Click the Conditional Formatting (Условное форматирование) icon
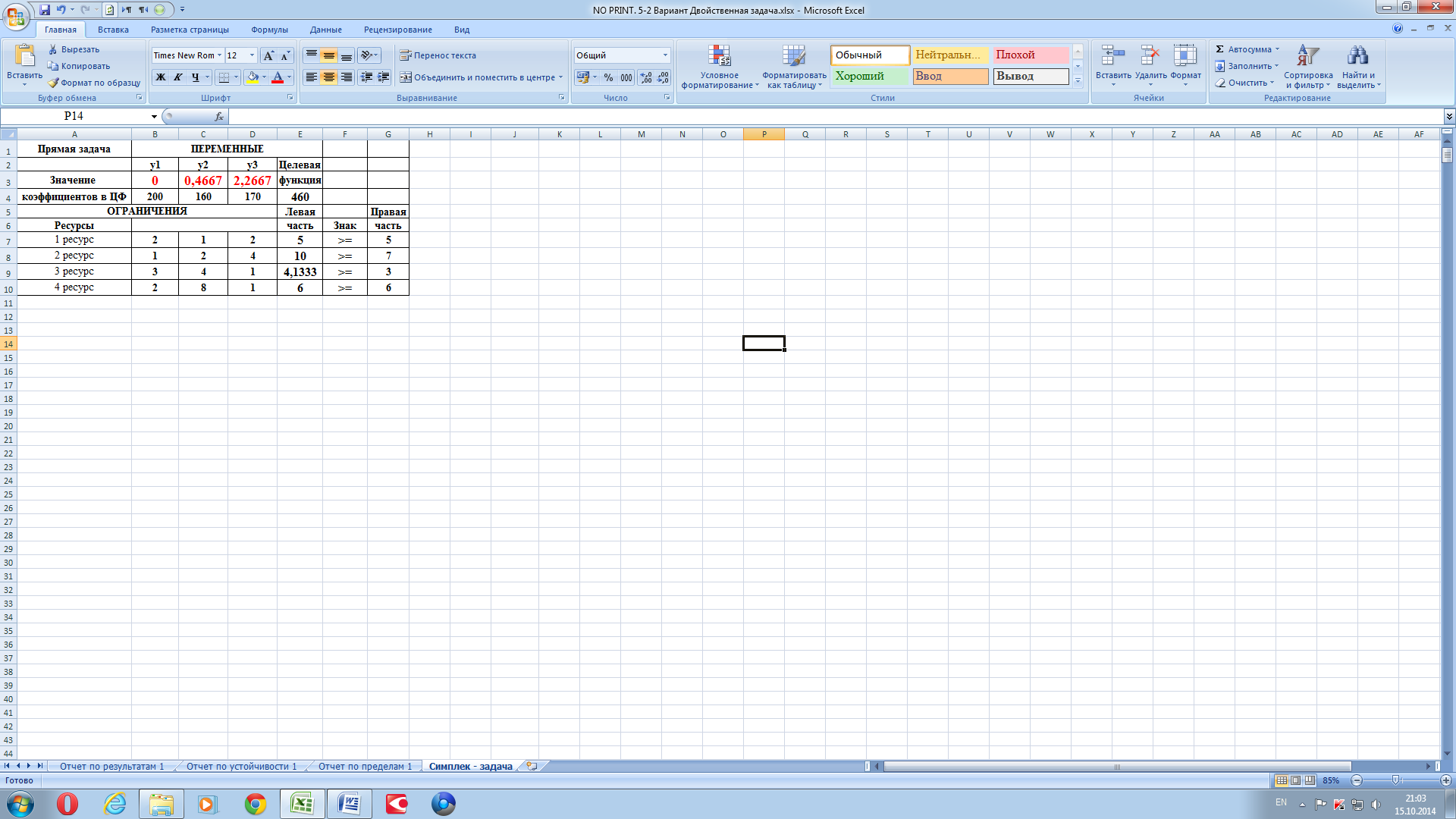The width and height of the screenshot is (1456, 819). pyautogui.click(x=719, y=56)
